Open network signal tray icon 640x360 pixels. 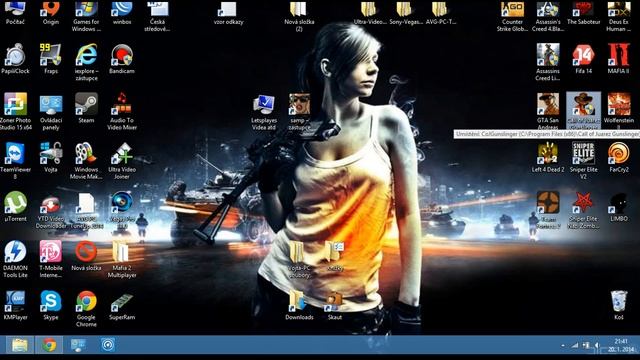tap(575, 346)
